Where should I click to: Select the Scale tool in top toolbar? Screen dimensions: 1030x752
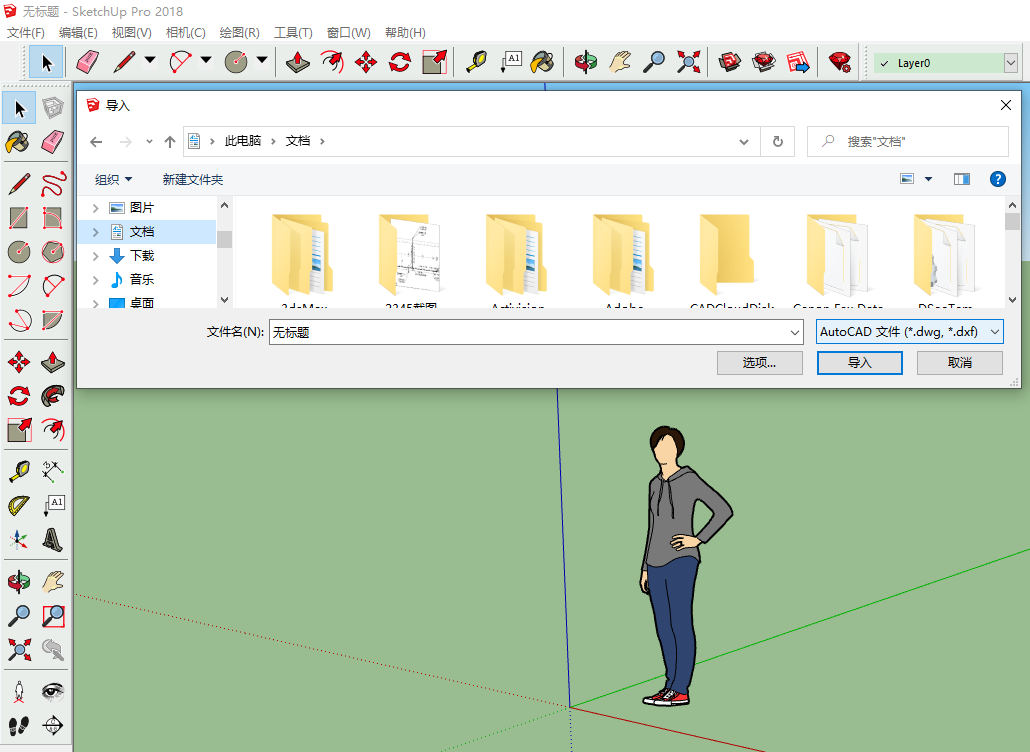(434, 62)
